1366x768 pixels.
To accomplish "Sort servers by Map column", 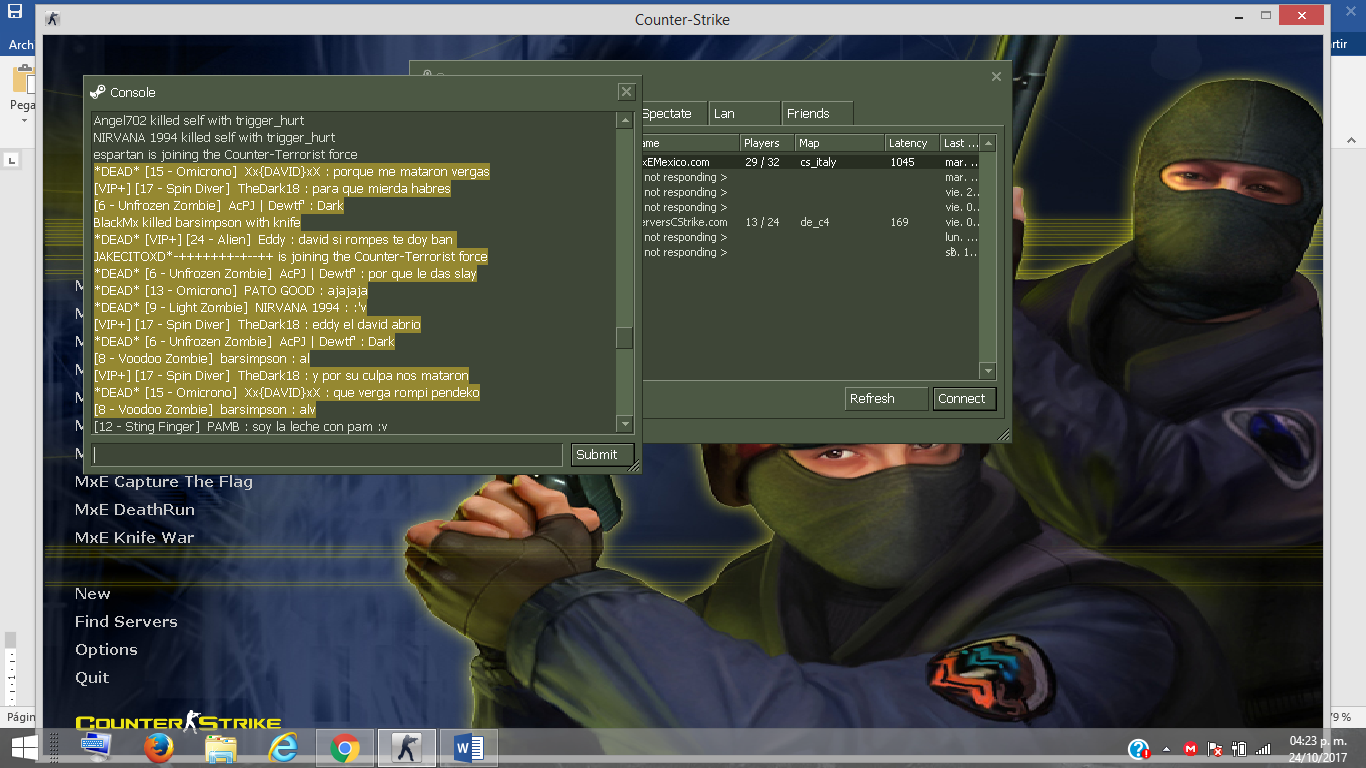I will point(840,143).
